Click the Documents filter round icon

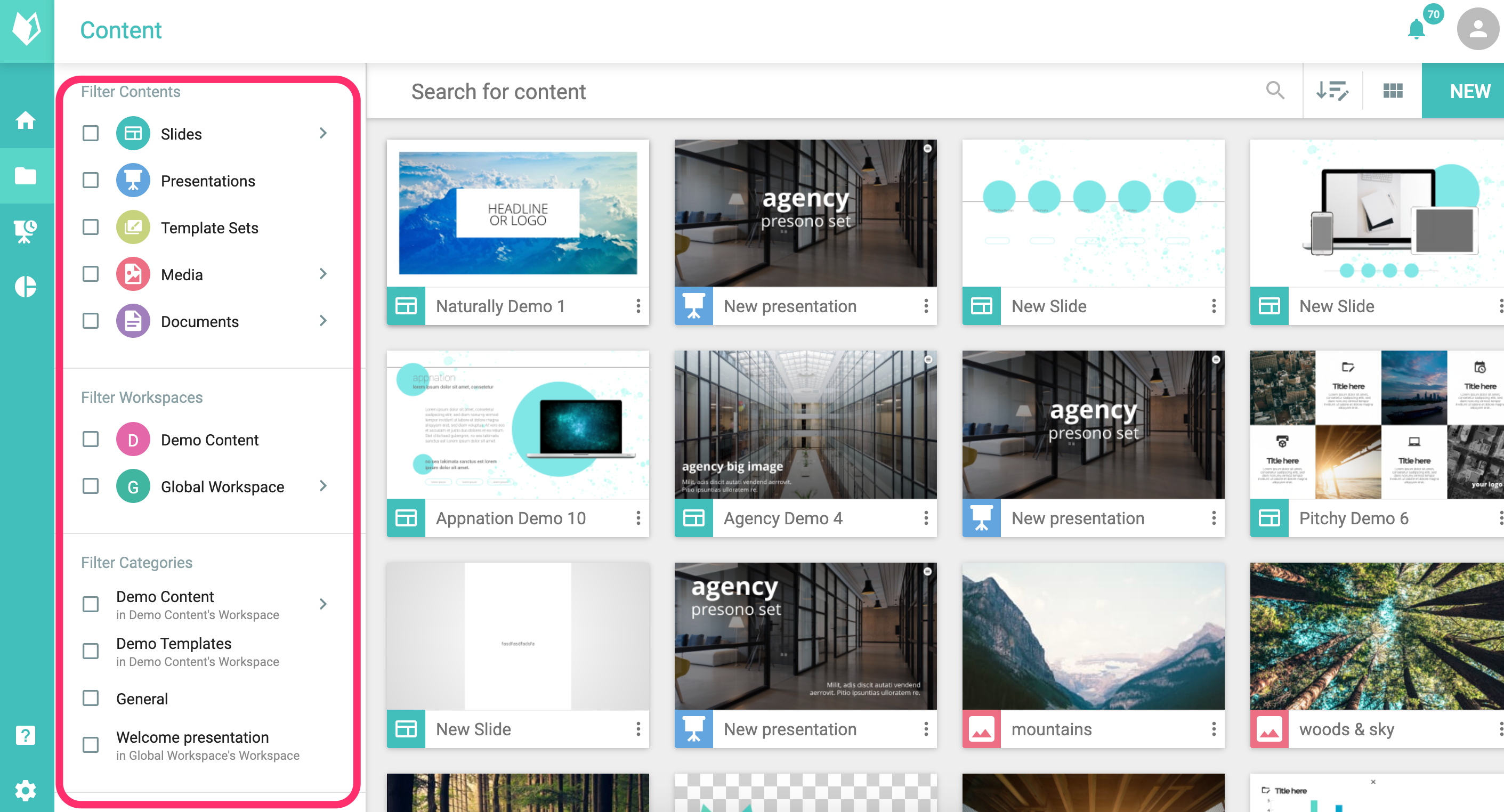click(133, 320)
